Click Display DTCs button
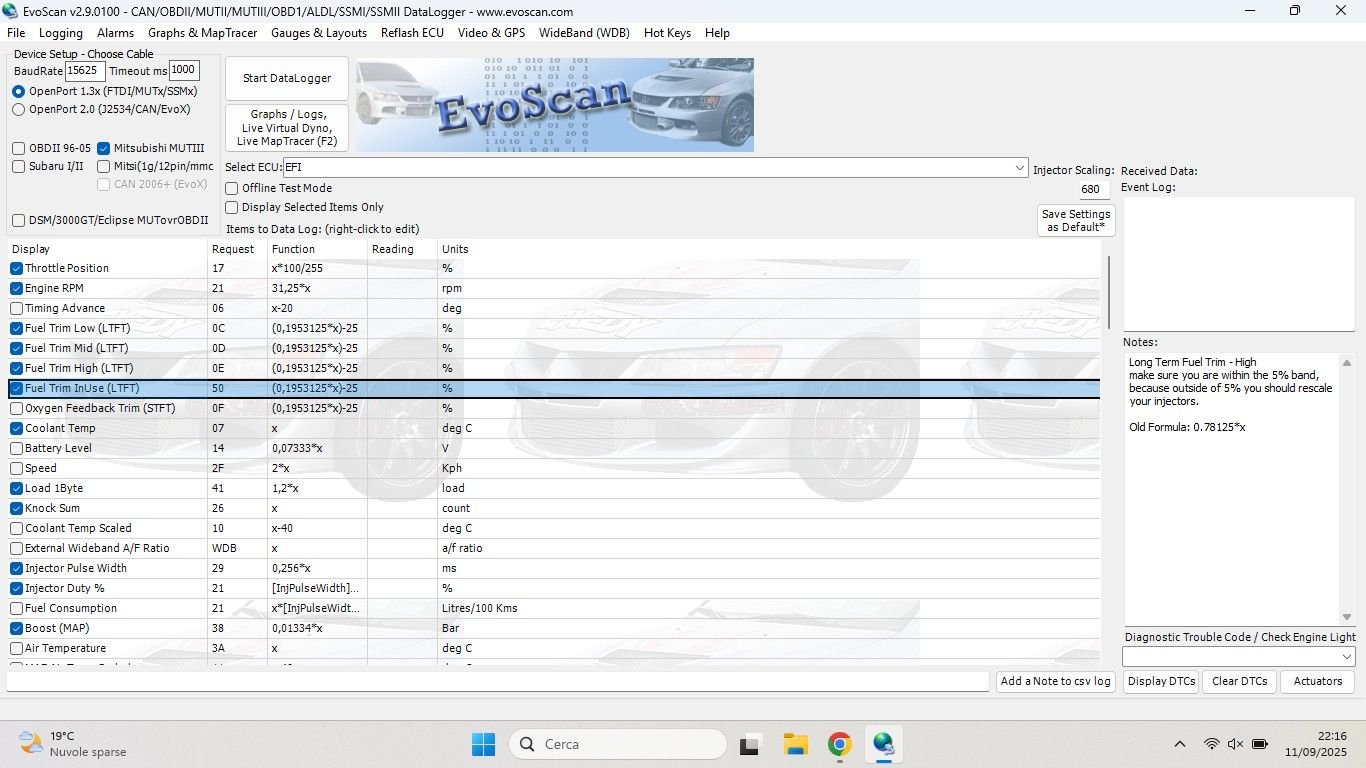Image resolution: width=1366 pixels, height=768 pixels. click(x=1161, y=681)
